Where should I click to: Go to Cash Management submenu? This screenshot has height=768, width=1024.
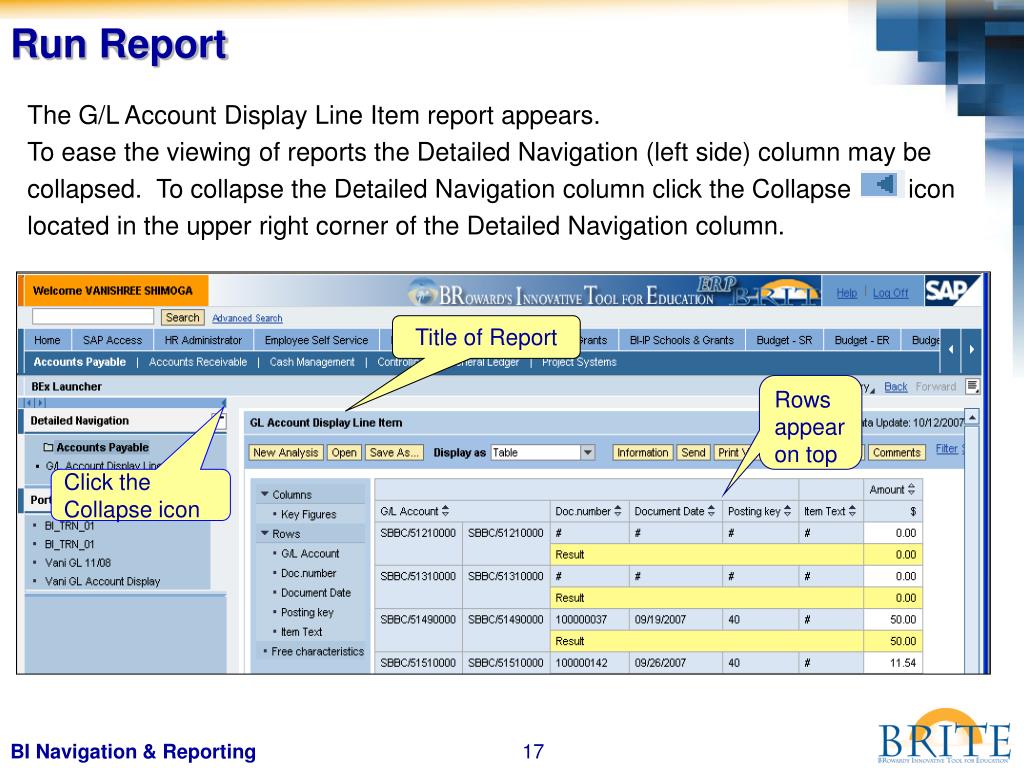pyautogui.click(x=312, y=362)
